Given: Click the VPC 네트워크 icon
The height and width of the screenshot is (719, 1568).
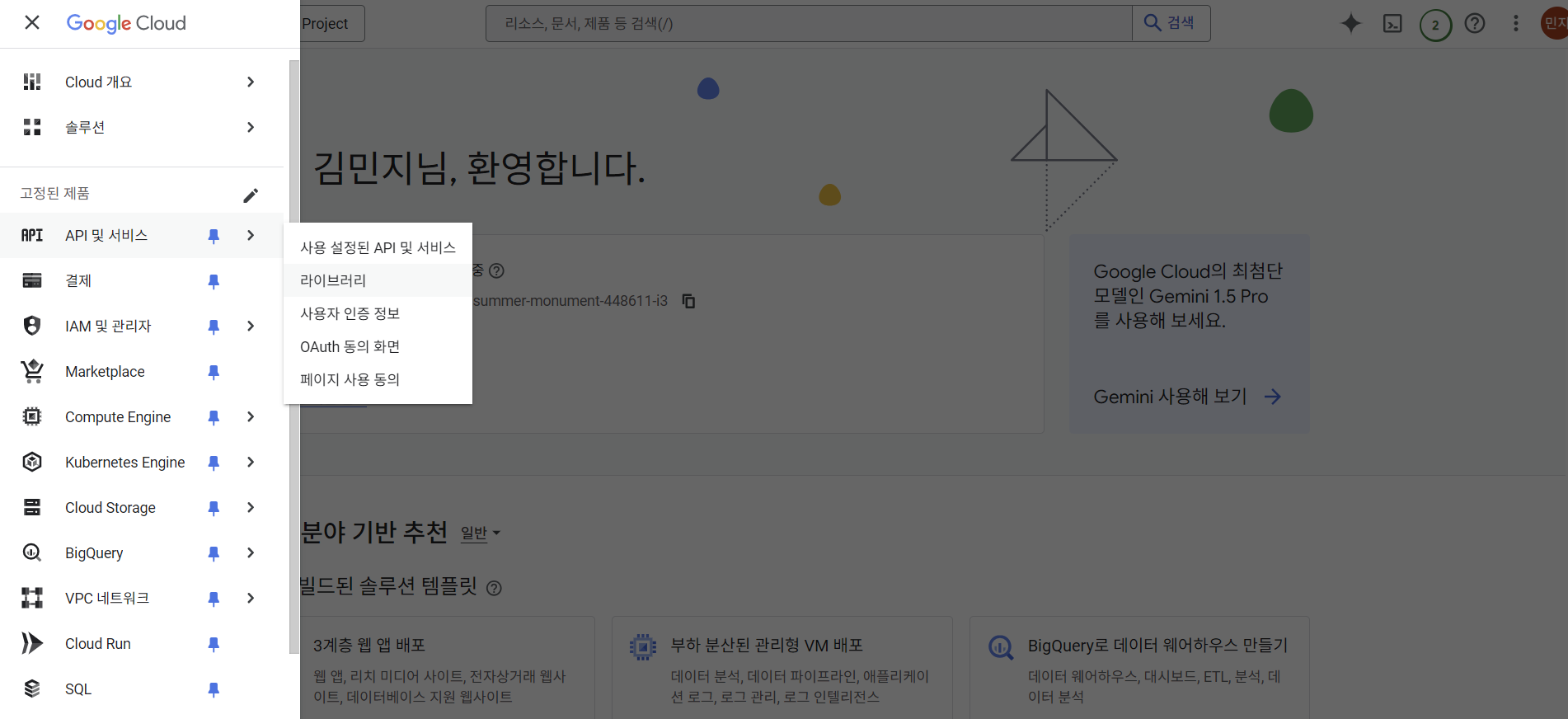Looking at the screenshot, I should click(x=32, y=598).
